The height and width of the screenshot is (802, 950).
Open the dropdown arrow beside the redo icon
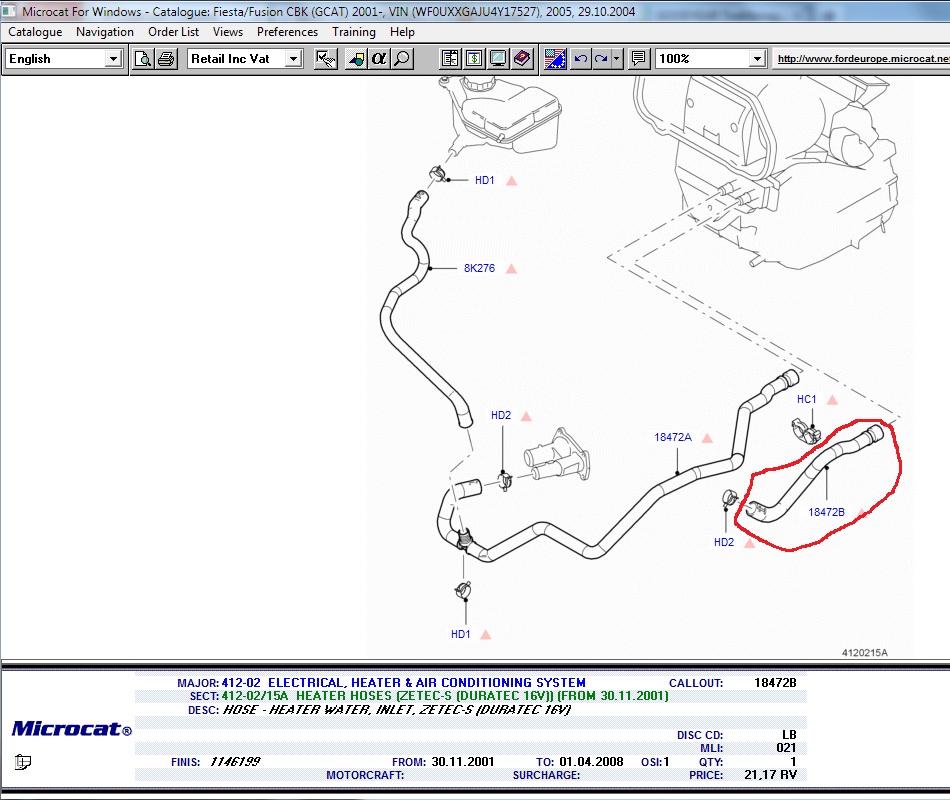click(616, 59)
